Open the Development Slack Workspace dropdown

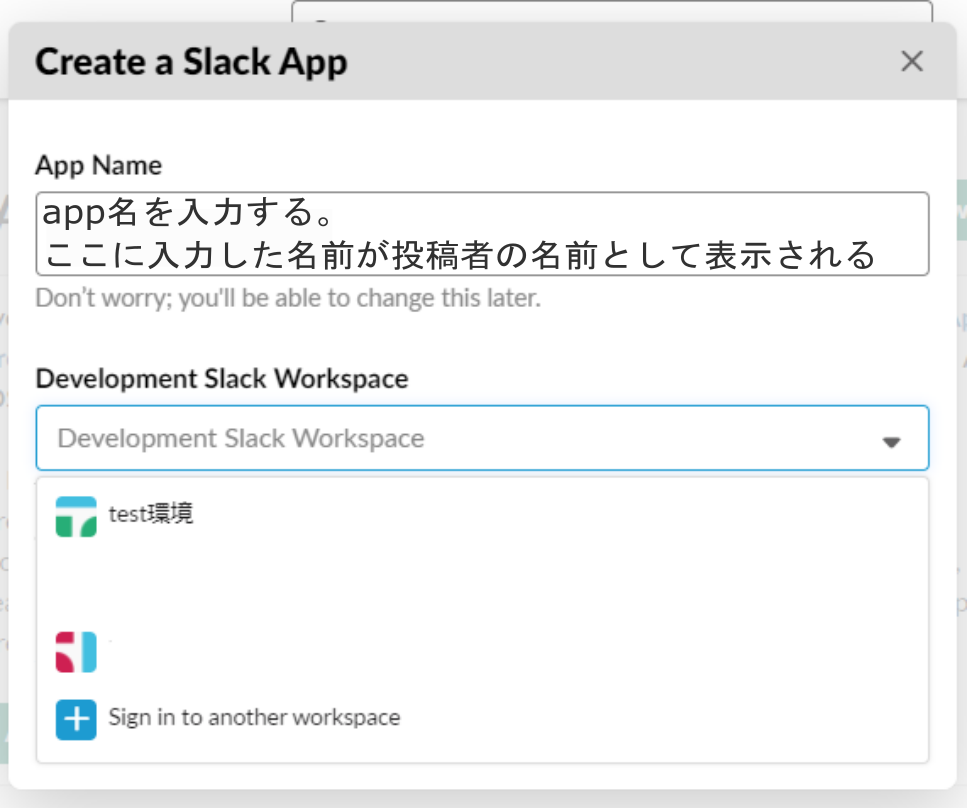click(482, 438)
